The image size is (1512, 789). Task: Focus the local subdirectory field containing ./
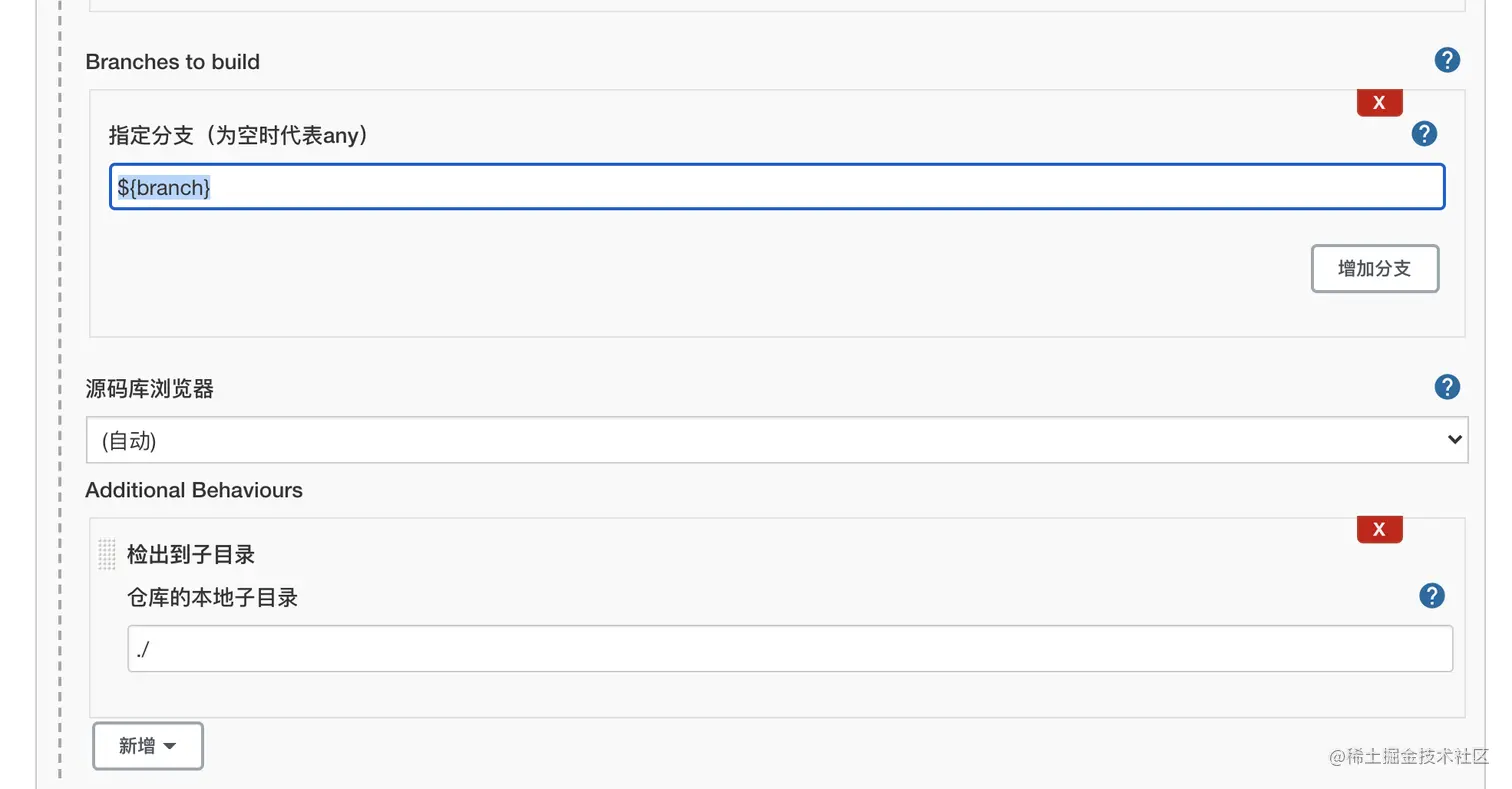[789, 649]
